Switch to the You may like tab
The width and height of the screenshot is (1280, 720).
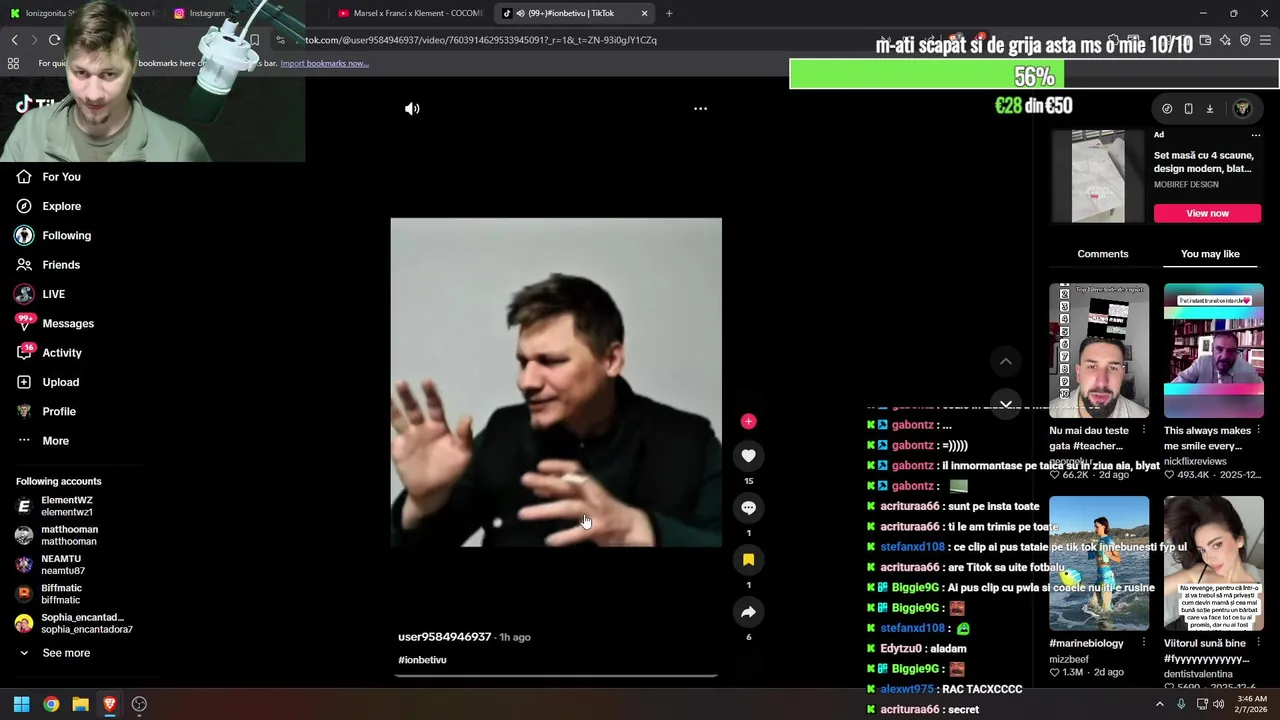(1210, 254)
